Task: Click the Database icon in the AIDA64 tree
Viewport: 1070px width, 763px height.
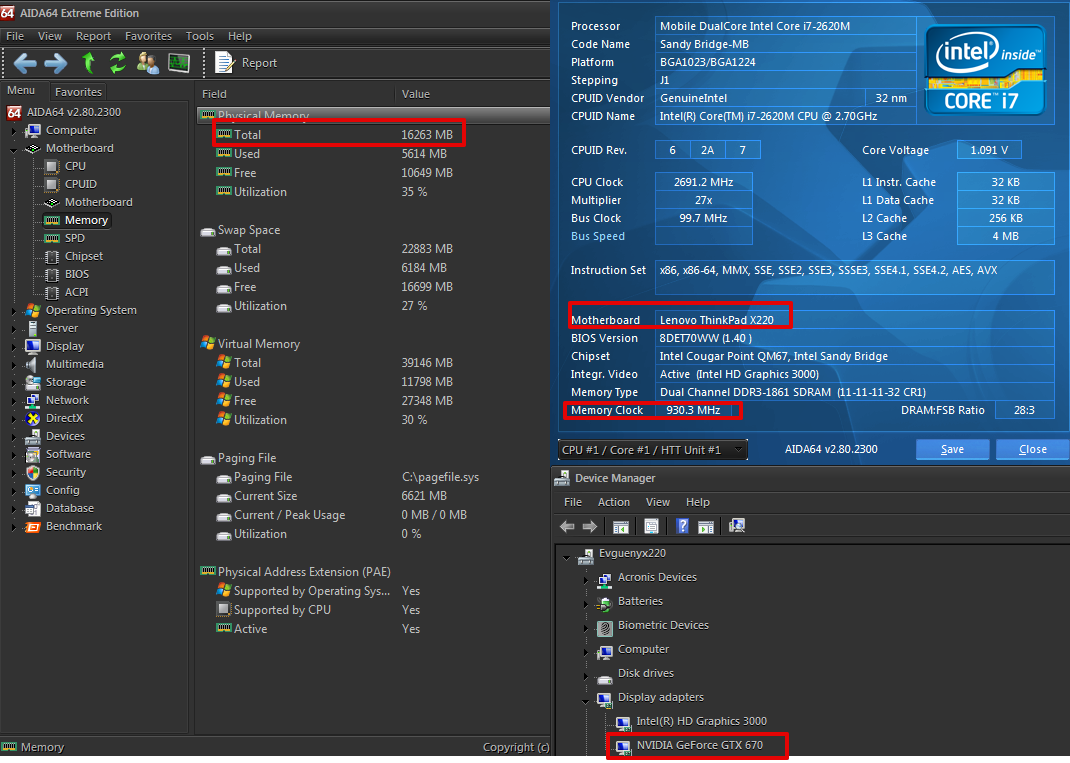Action: [x=32, y=508]
